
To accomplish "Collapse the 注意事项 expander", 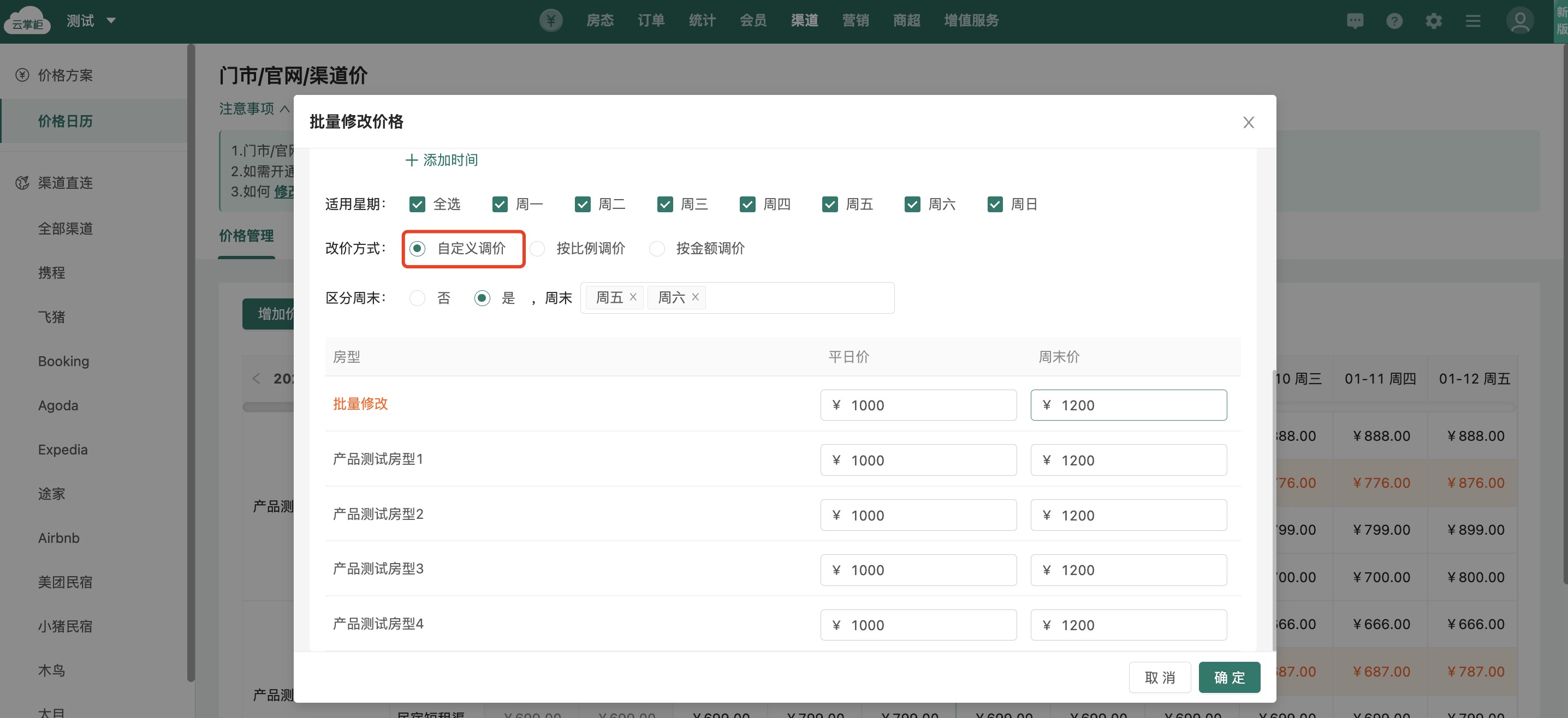I will pos(254,109).
